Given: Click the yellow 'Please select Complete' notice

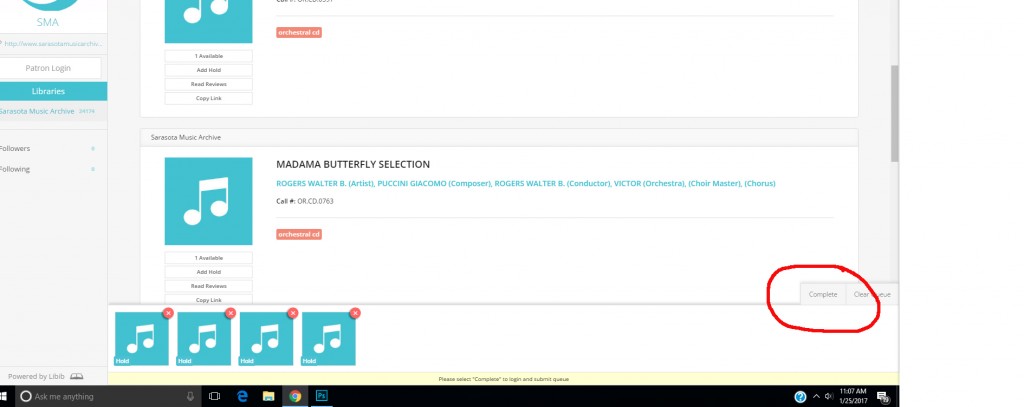Looking at the screenshot, I should tap(504, 379).
